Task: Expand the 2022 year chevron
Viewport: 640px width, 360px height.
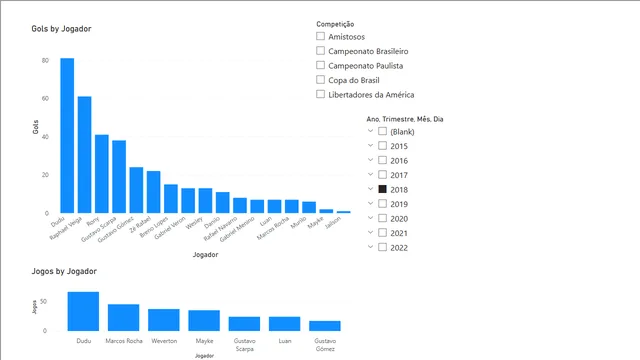Action: coord(370,247)
